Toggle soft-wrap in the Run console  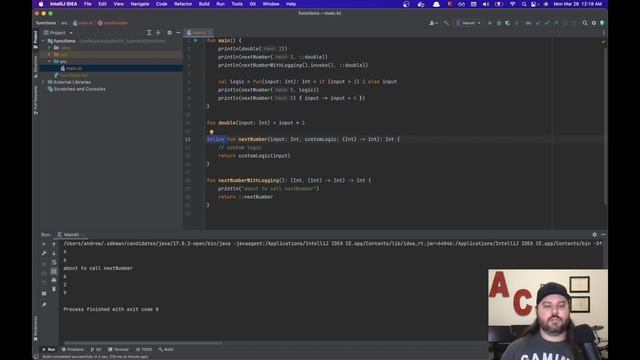click(x=54, y=262)
